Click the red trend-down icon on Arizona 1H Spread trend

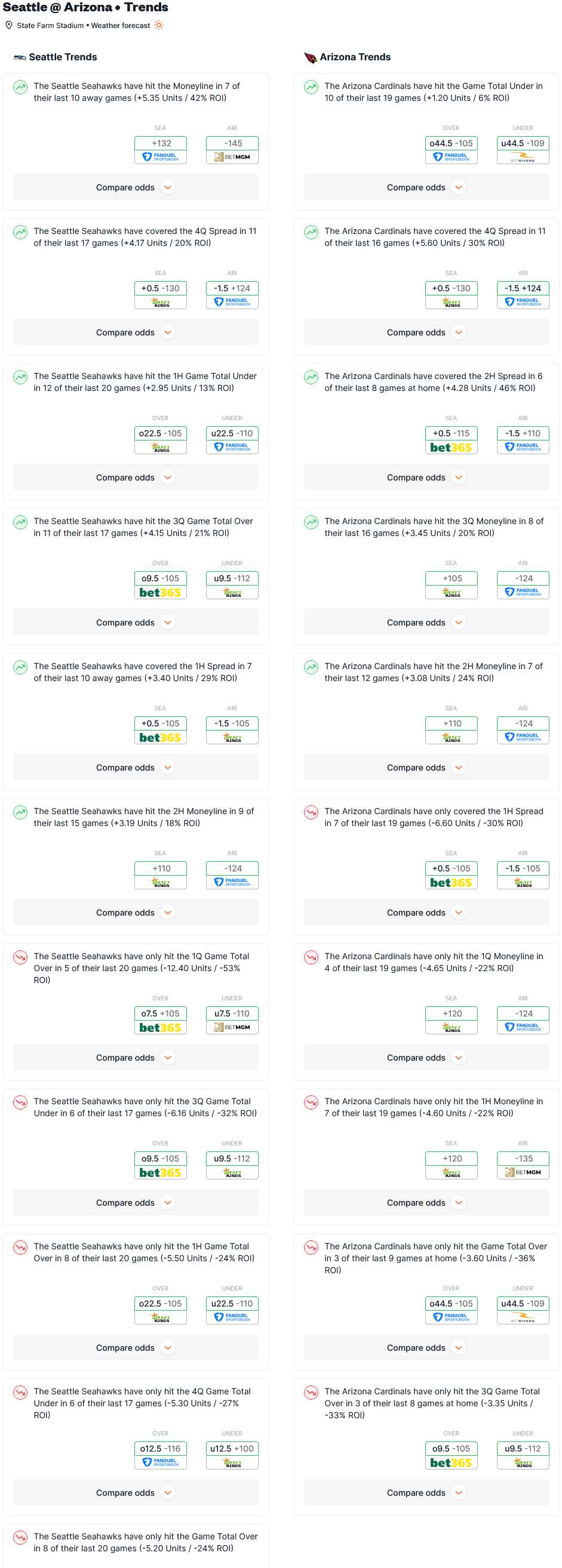pos(311,812)
